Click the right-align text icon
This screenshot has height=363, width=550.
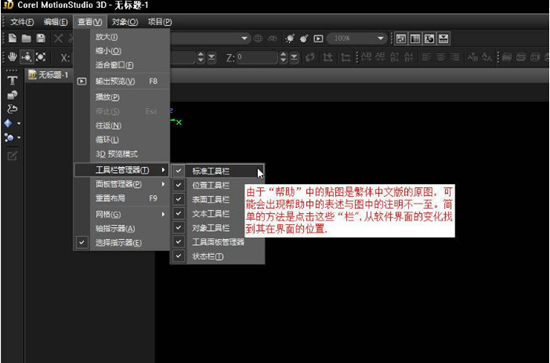point(455,57)
